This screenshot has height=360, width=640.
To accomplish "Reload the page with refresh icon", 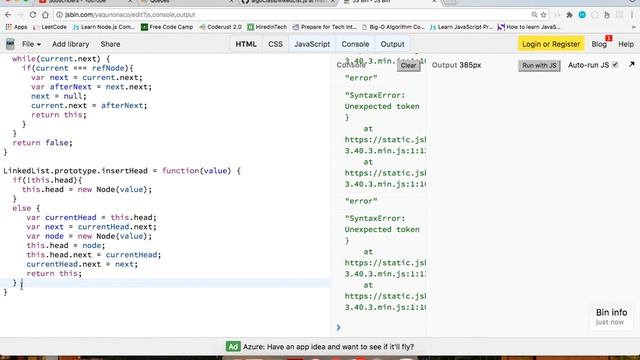I will [33, 15].
